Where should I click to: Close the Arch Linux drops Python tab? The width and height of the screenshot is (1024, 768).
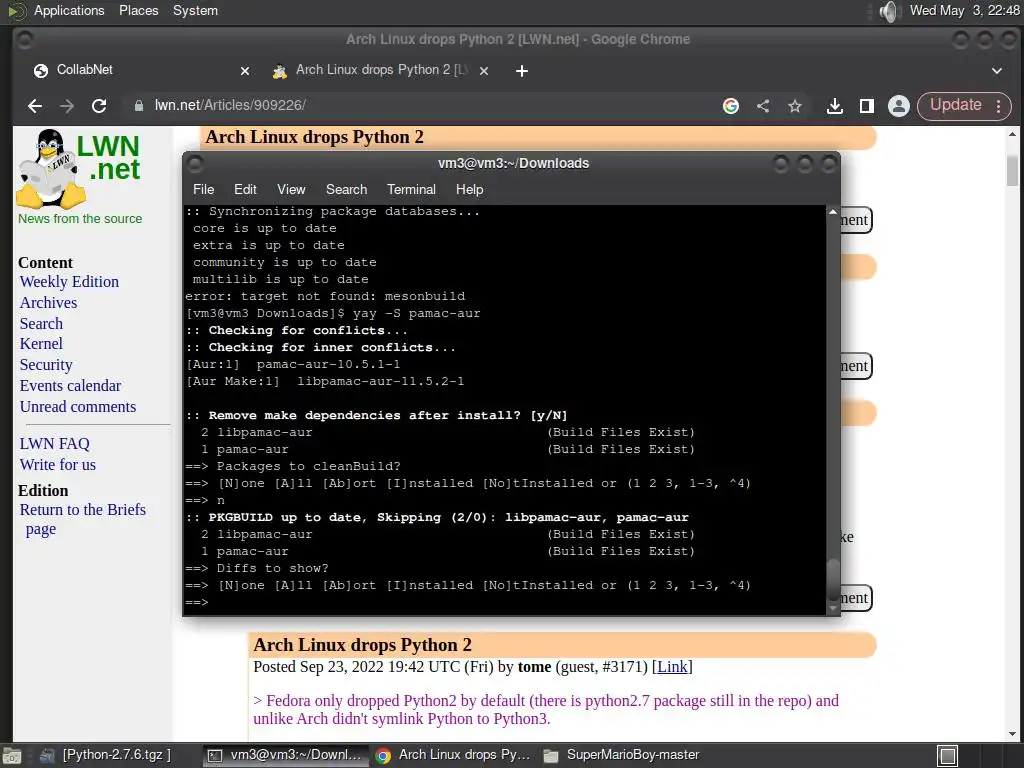pyautogui.click(x=484, y=71)
